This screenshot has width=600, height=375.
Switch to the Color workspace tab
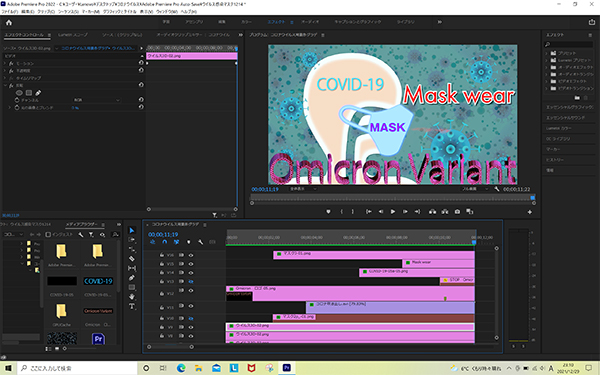[246, 22]
